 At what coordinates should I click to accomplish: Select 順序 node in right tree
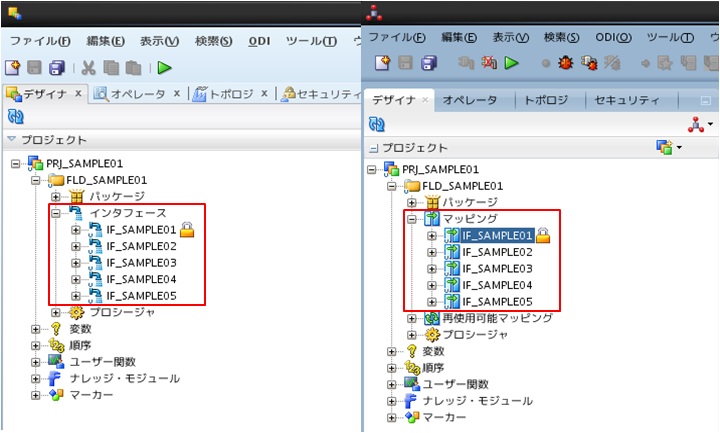[x=433, y=368]
